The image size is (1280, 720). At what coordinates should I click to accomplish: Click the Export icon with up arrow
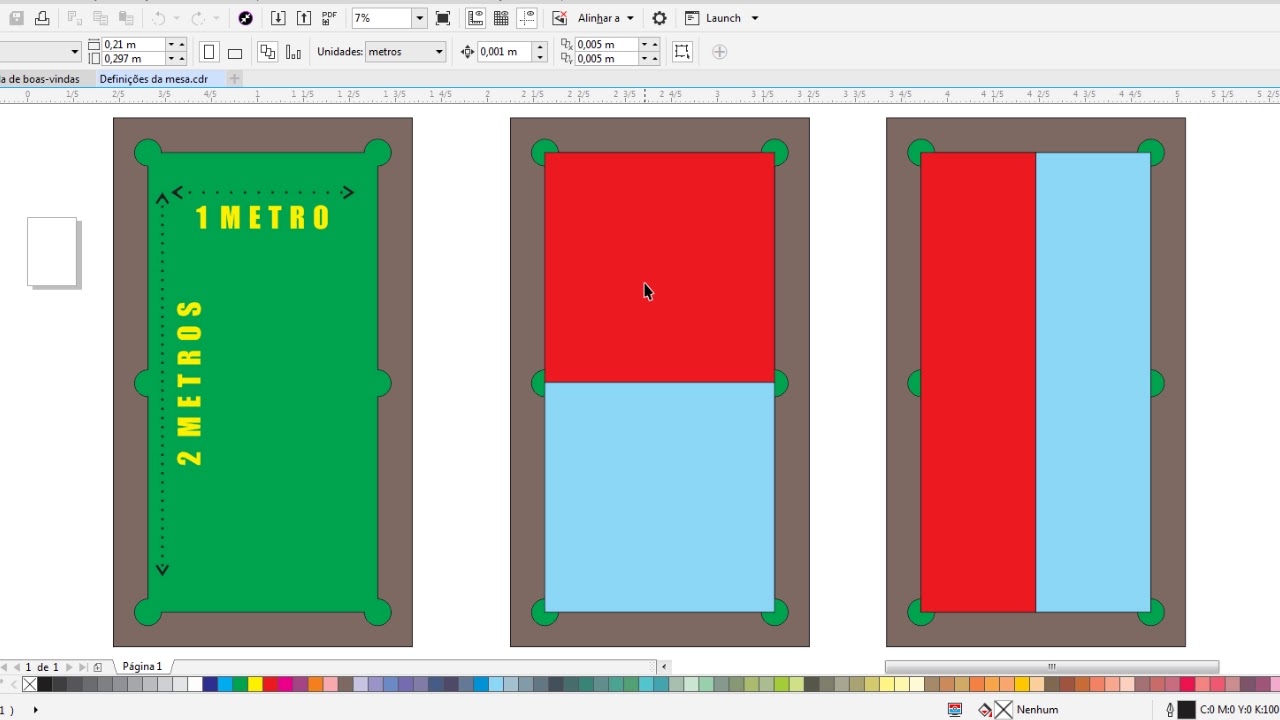click(304, 18)
